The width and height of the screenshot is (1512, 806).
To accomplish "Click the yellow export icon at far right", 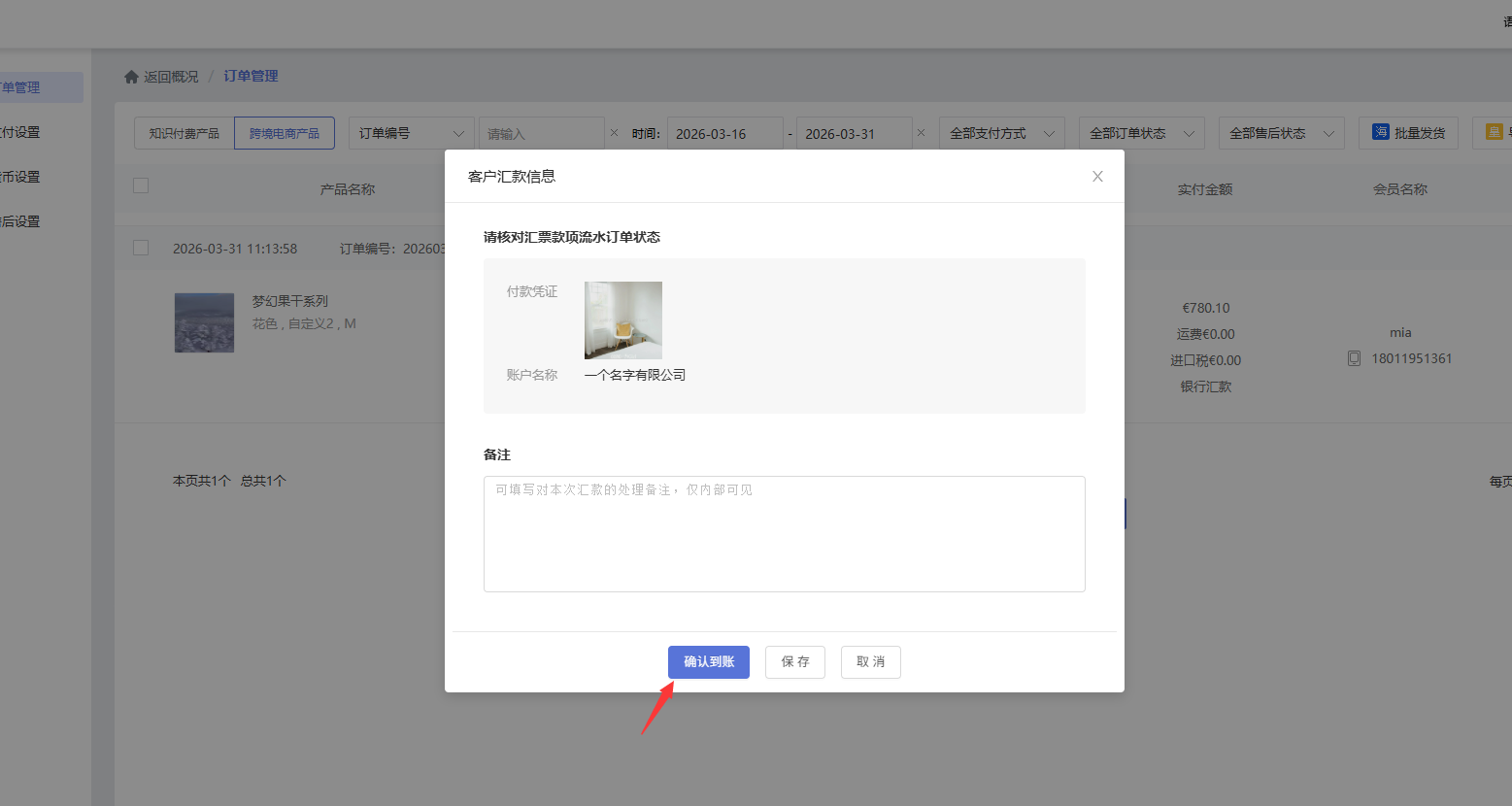I will 1494,132.
